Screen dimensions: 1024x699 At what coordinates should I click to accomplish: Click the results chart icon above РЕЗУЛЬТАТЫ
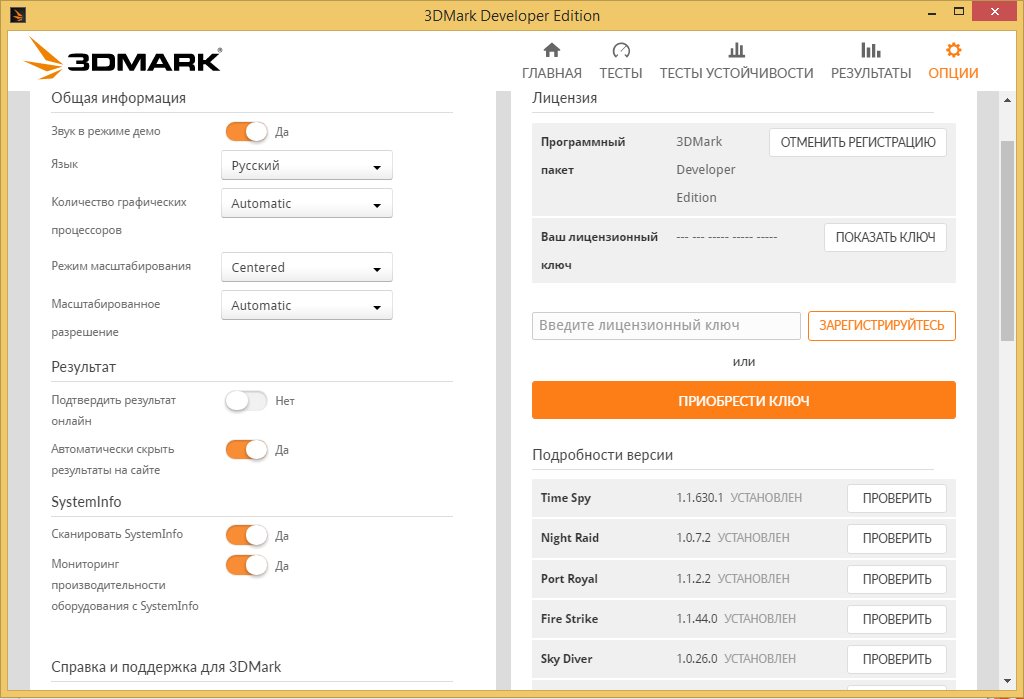(871, 50)
